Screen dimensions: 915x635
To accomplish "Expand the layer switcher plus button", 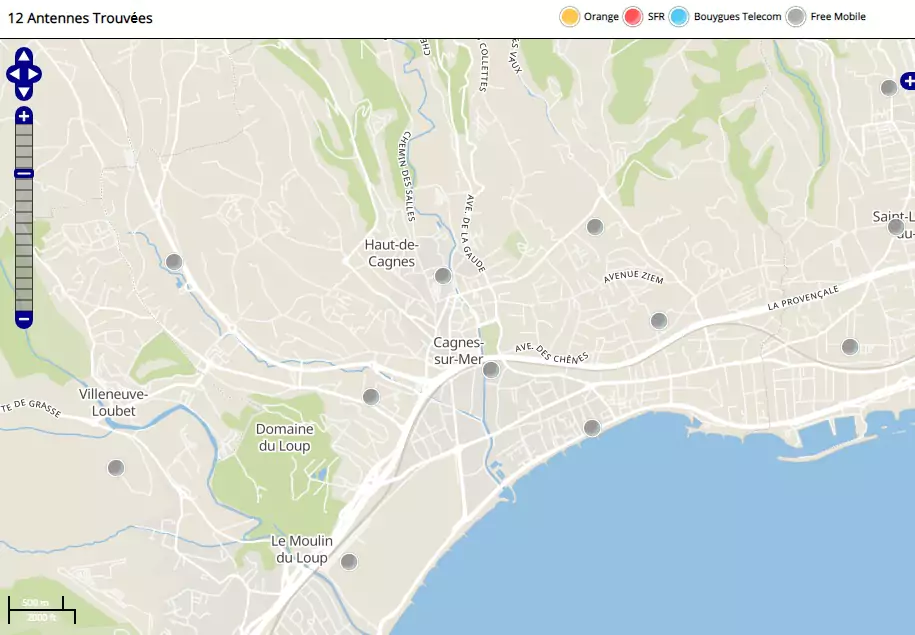I will [907, 80].
